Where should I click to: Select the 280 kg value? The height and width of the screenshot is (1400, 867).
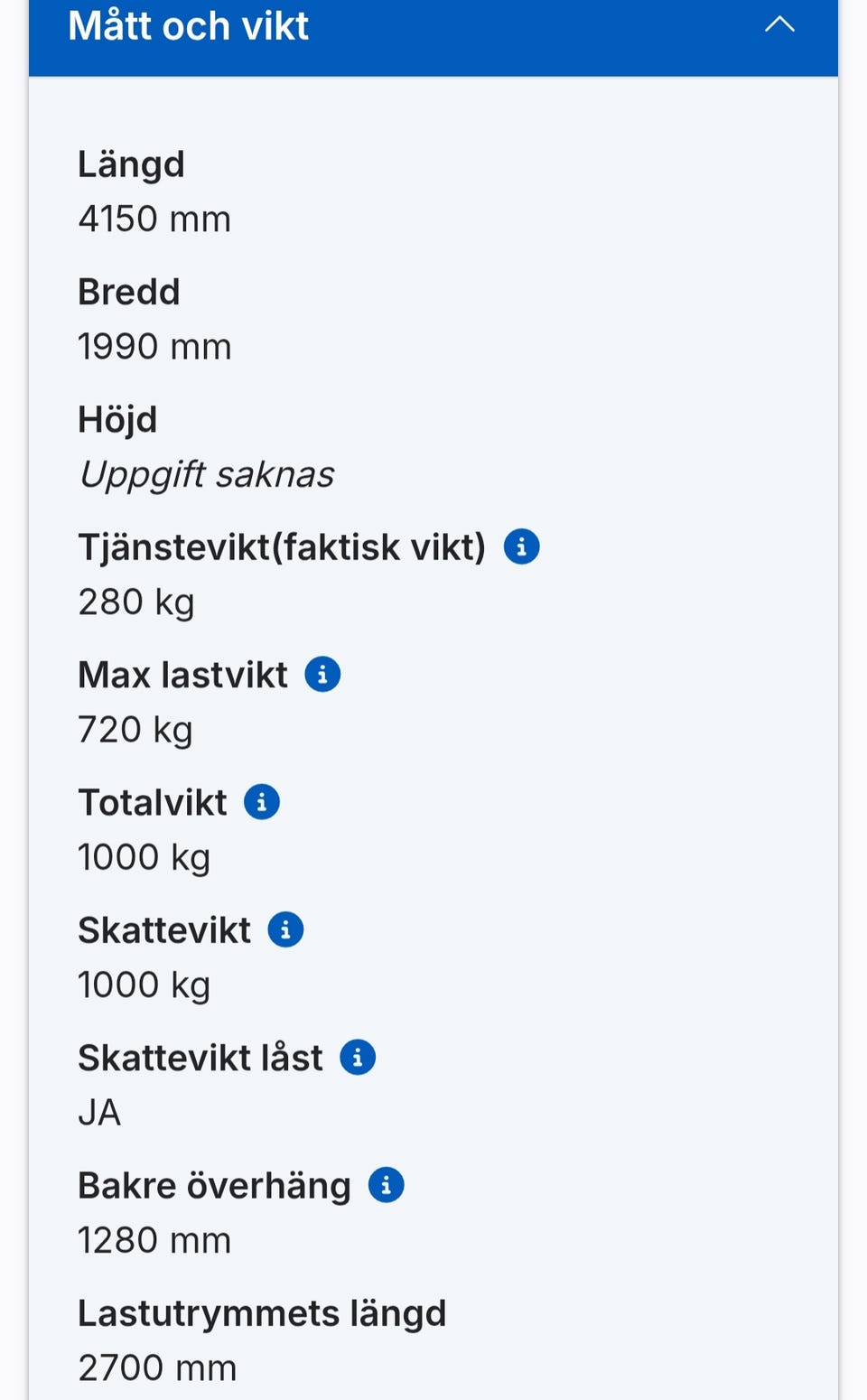[136, 602]
